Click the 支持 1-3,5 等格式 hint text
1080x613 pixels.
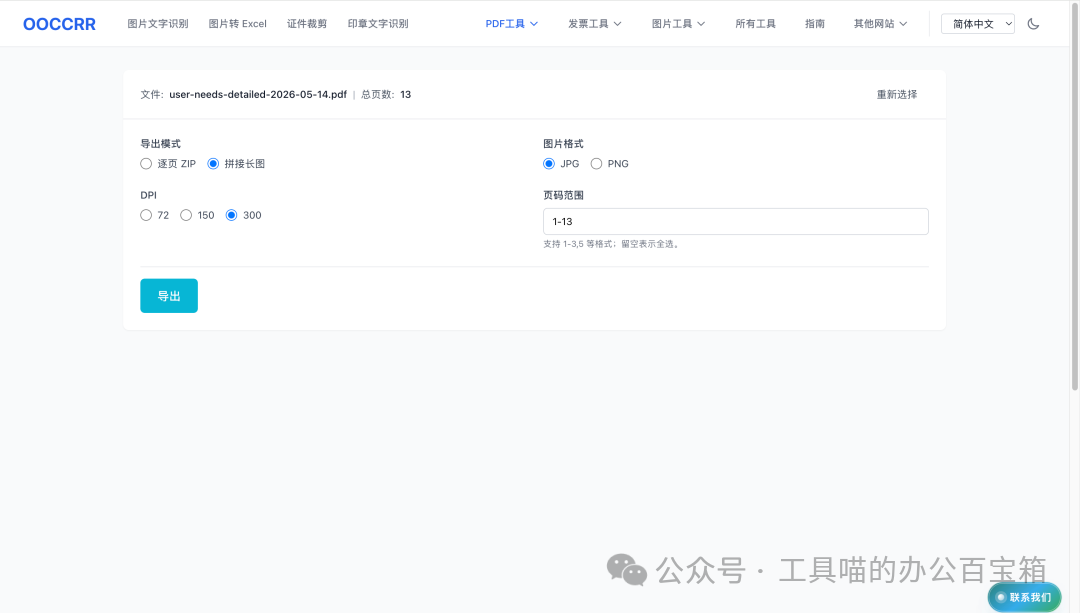[x=612, y=244]
